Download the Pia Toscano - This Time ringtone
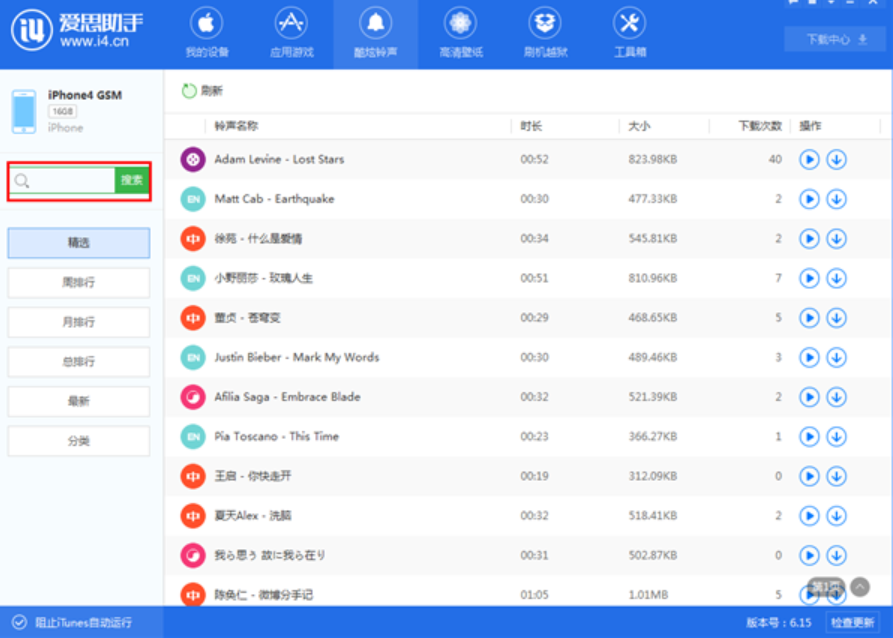Screen dimensions: 893x638 837,437
